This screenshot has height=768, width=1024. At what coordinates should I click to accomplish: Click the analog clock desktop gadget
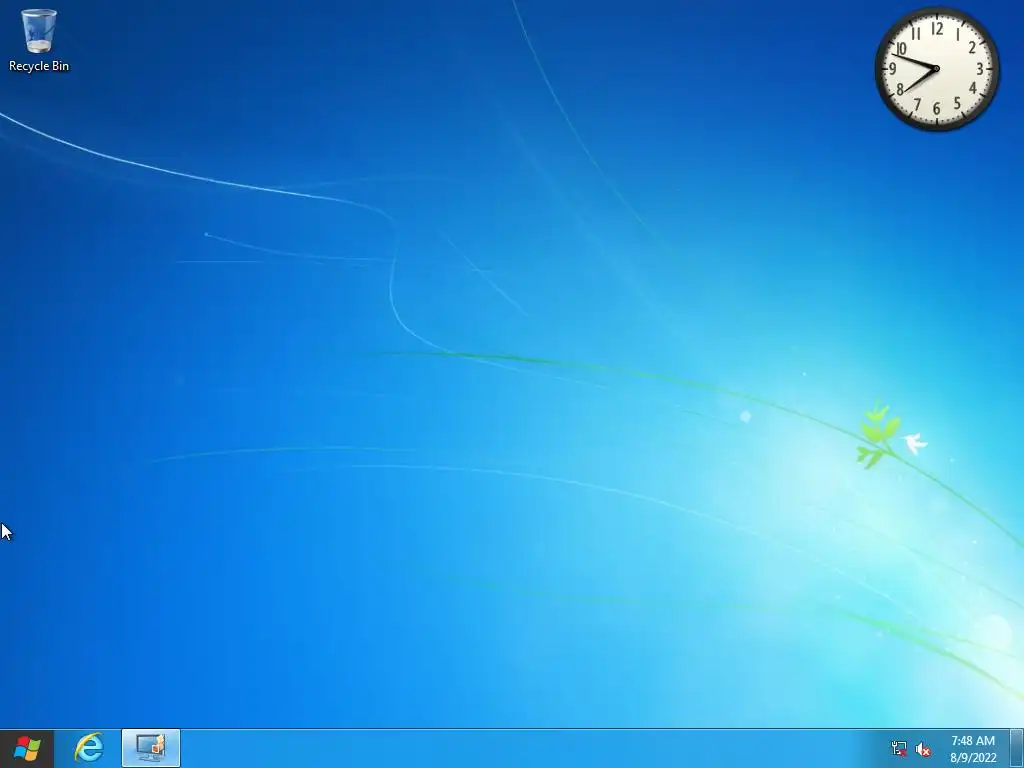pos(936,69)
